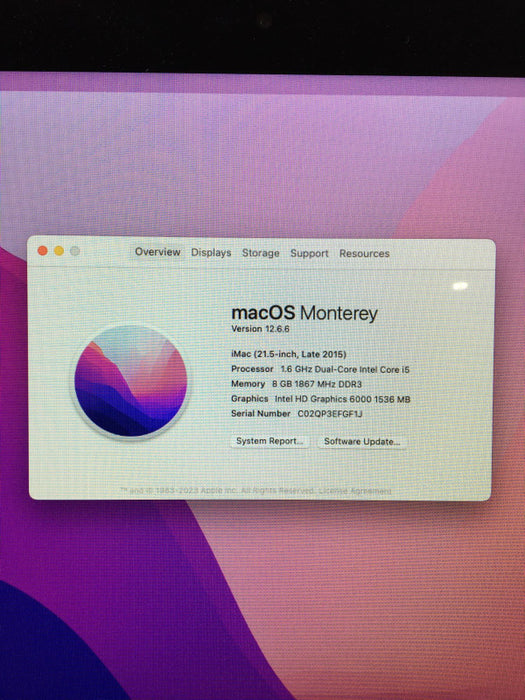Click the grey zoom window button

(x=75, y=251)
